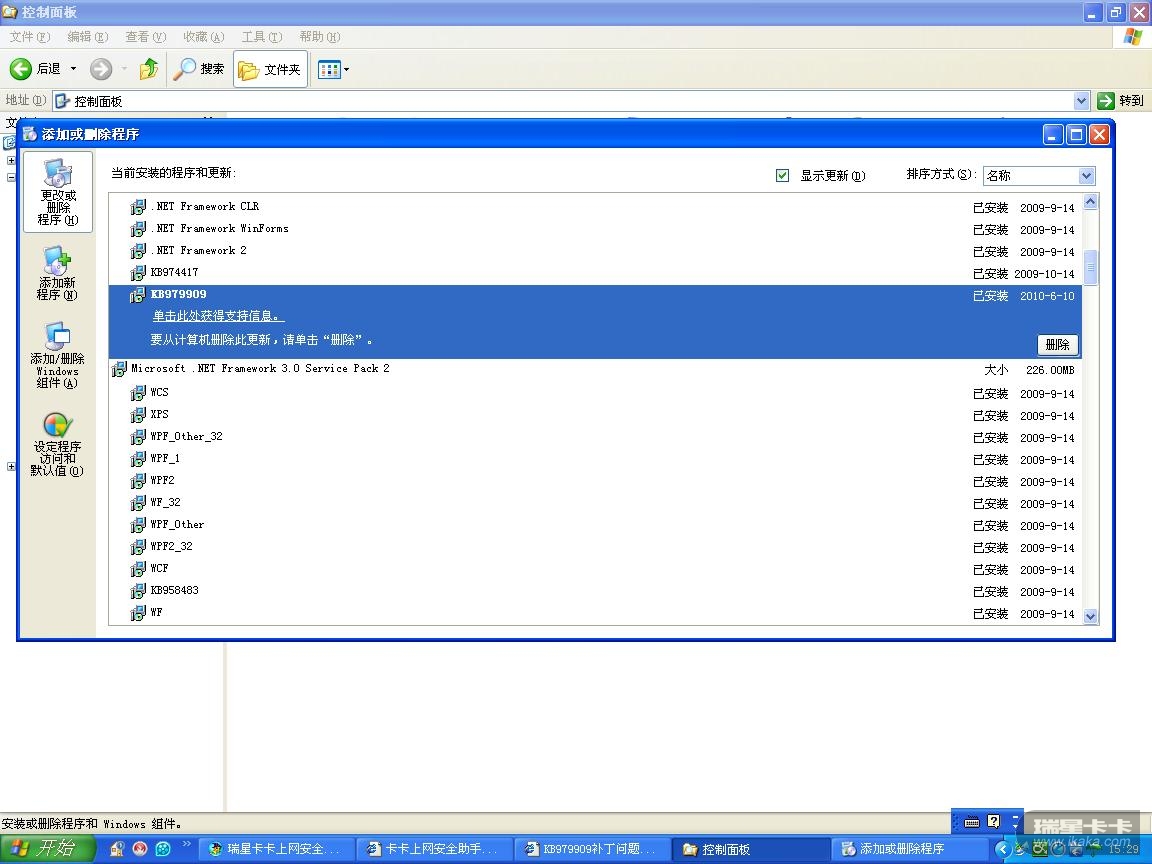Open View (查看) menu
Image resolution: width=1152 pixels, height=864 pixels.
(145, 37)
